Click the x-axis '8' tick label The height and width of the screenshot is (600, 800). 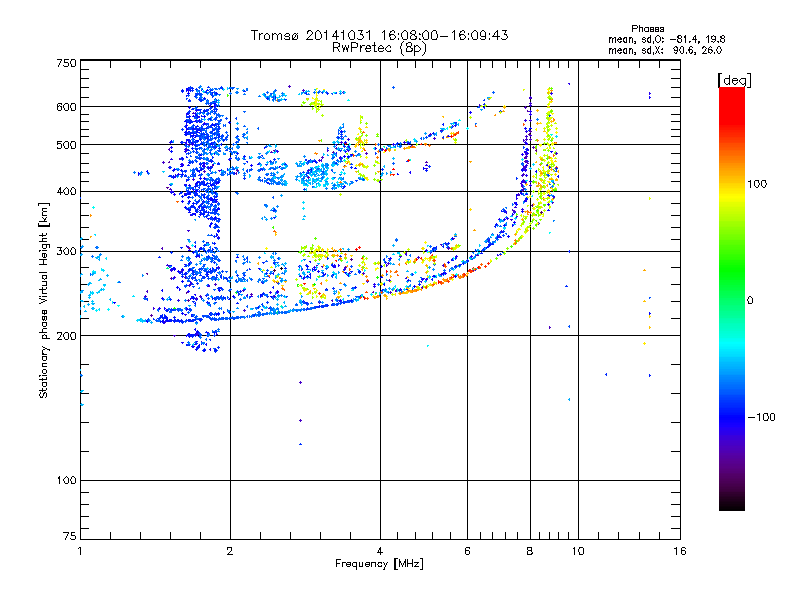[530, 551]
